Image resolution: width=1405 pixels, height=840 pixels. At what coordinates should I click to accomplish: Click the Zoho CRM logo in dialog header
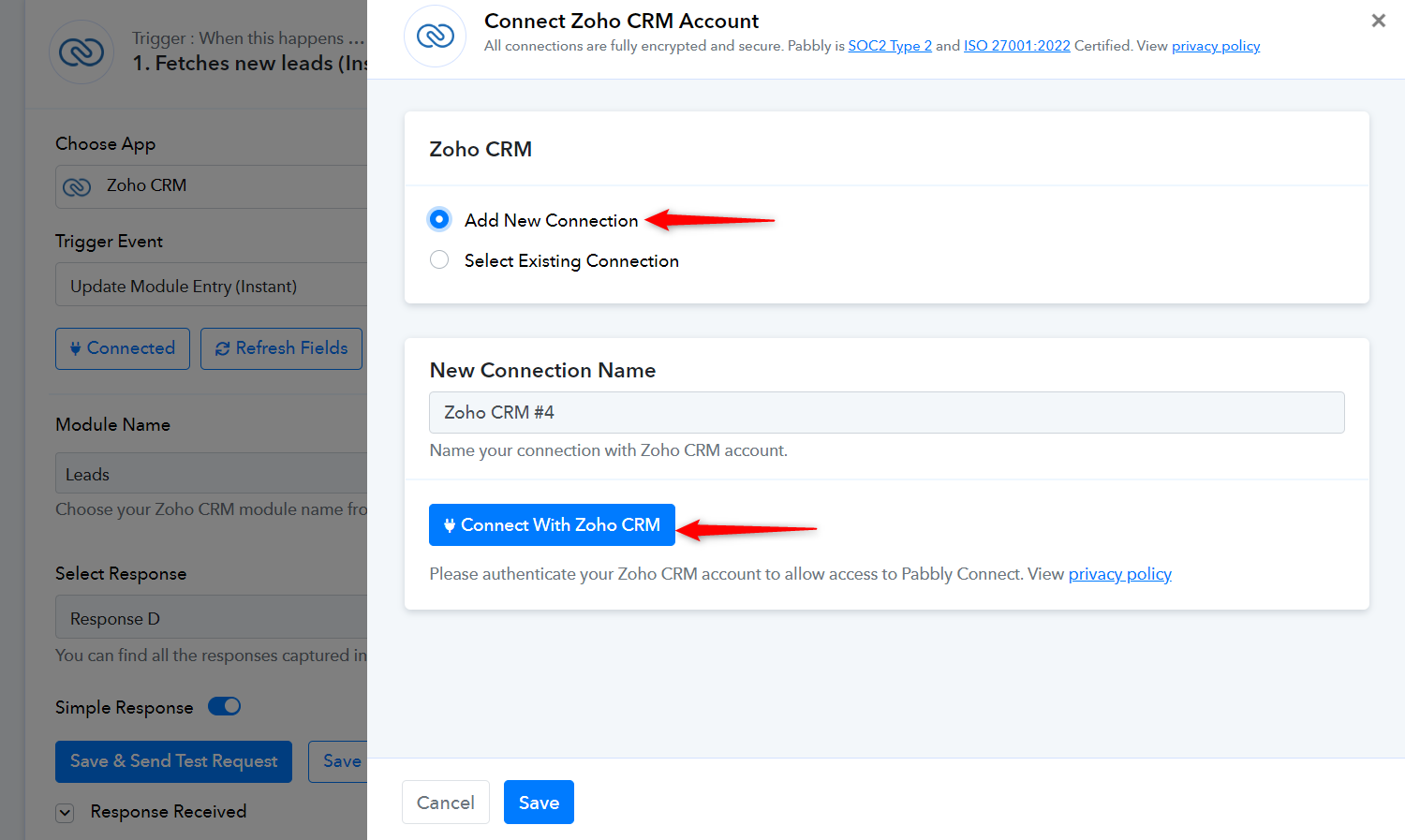tap(436, 37)
